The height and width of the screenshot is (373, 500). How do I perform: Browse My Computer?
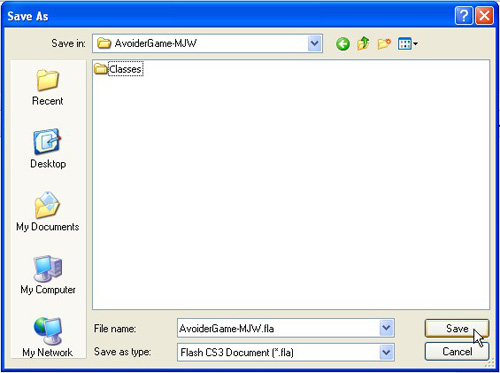48,275
